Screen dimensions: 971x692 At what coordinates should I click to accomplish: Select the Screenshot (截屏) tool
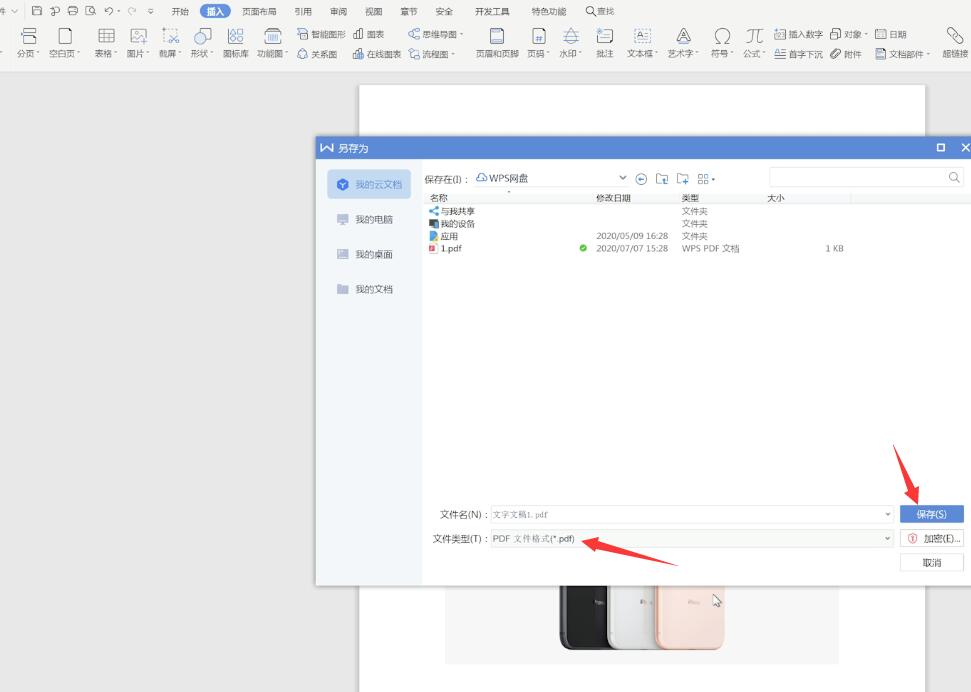click(170, 43)
